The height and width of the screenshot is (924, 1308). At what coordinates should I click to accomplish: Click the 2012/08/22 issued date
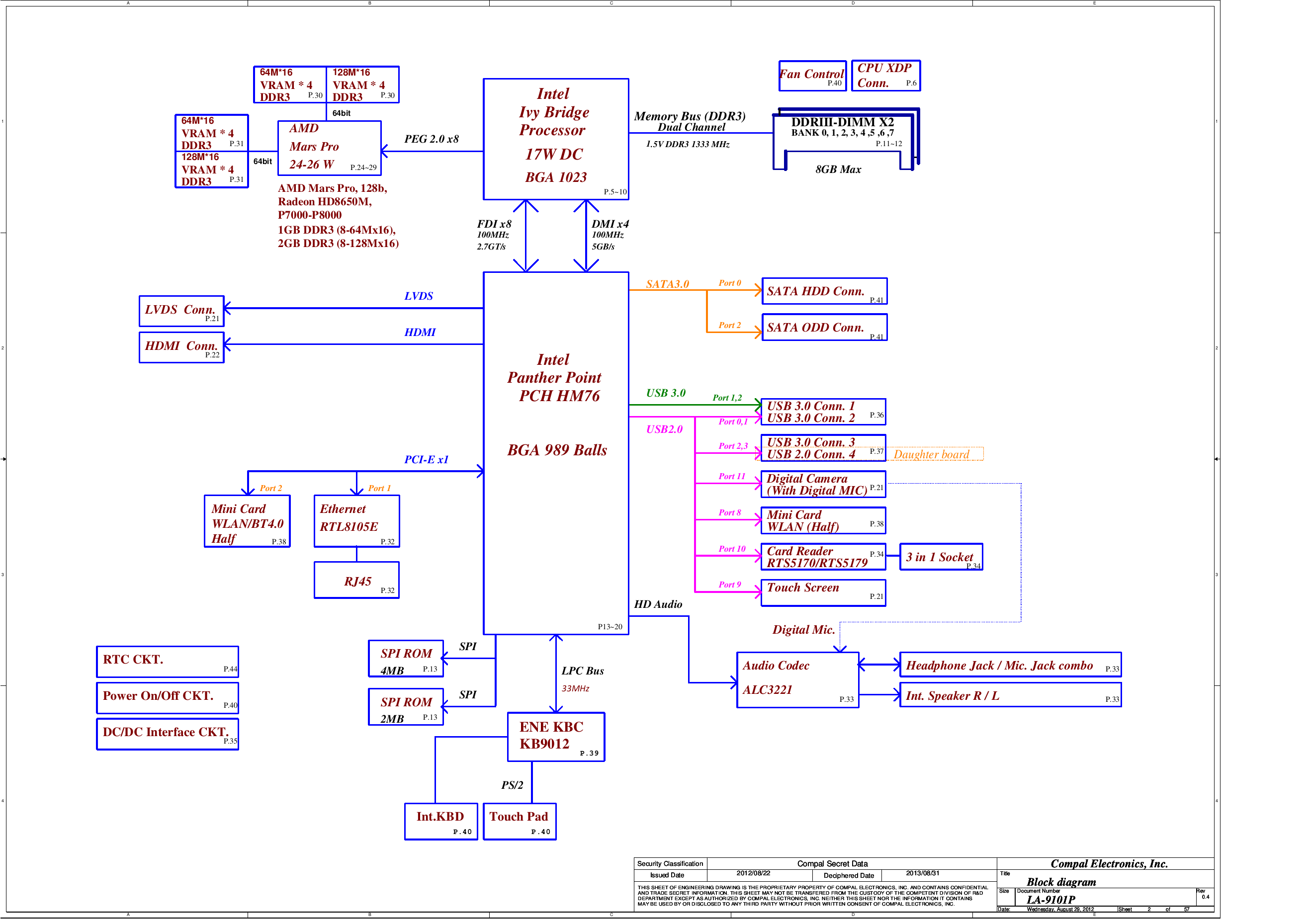coord(753,873)
